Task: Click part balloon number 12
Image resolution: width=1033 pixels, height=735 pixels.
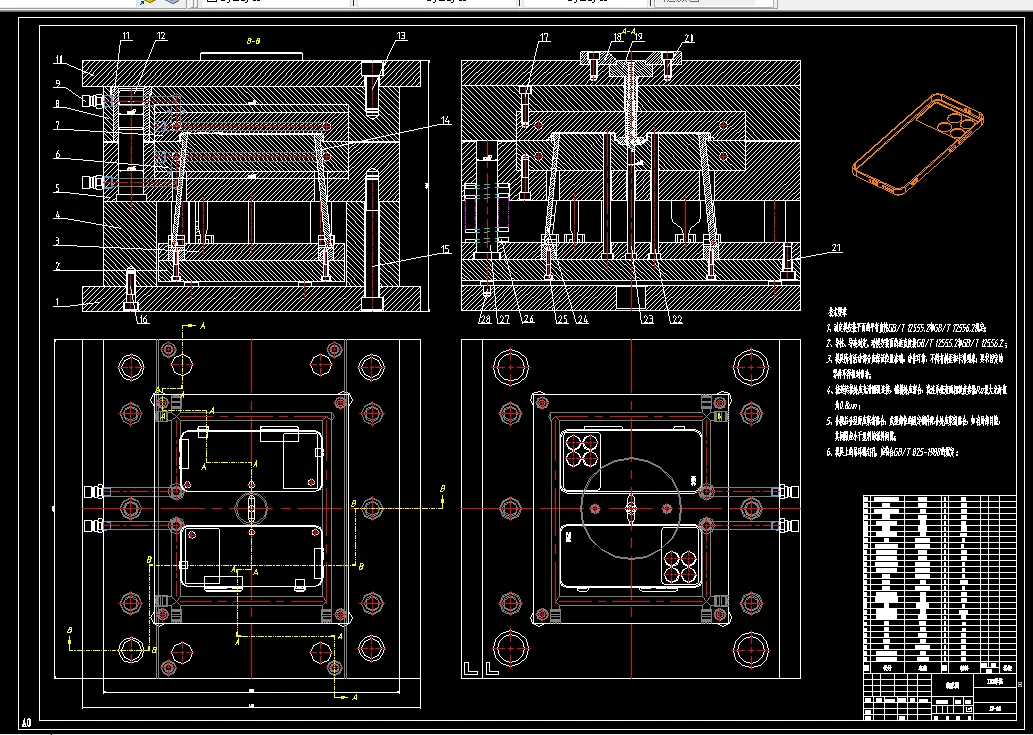Action: tap(161, 36)
